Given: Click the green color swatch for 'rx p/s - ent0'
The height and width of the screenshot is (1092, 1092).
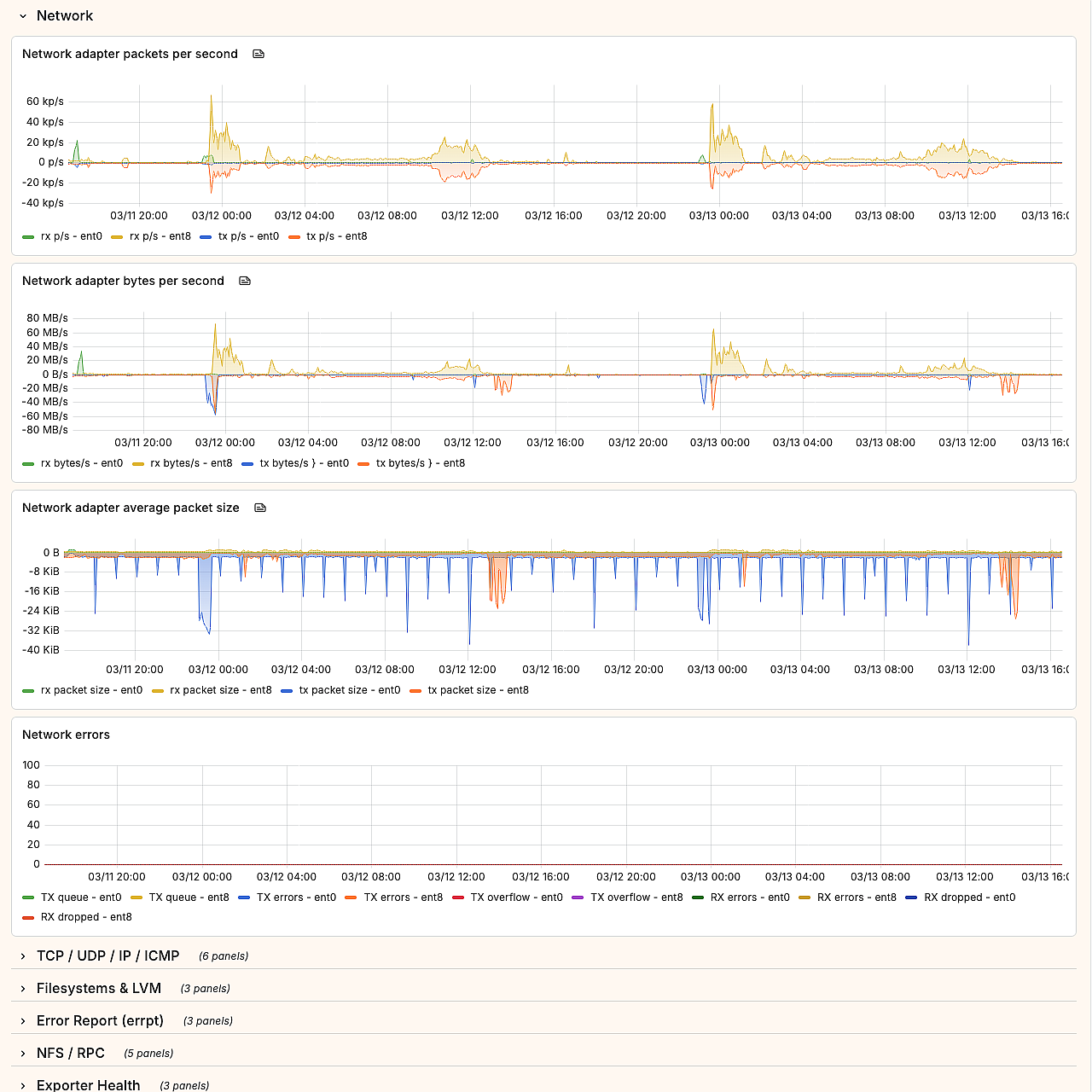Looking at the screenshot, I should [28, 237].
